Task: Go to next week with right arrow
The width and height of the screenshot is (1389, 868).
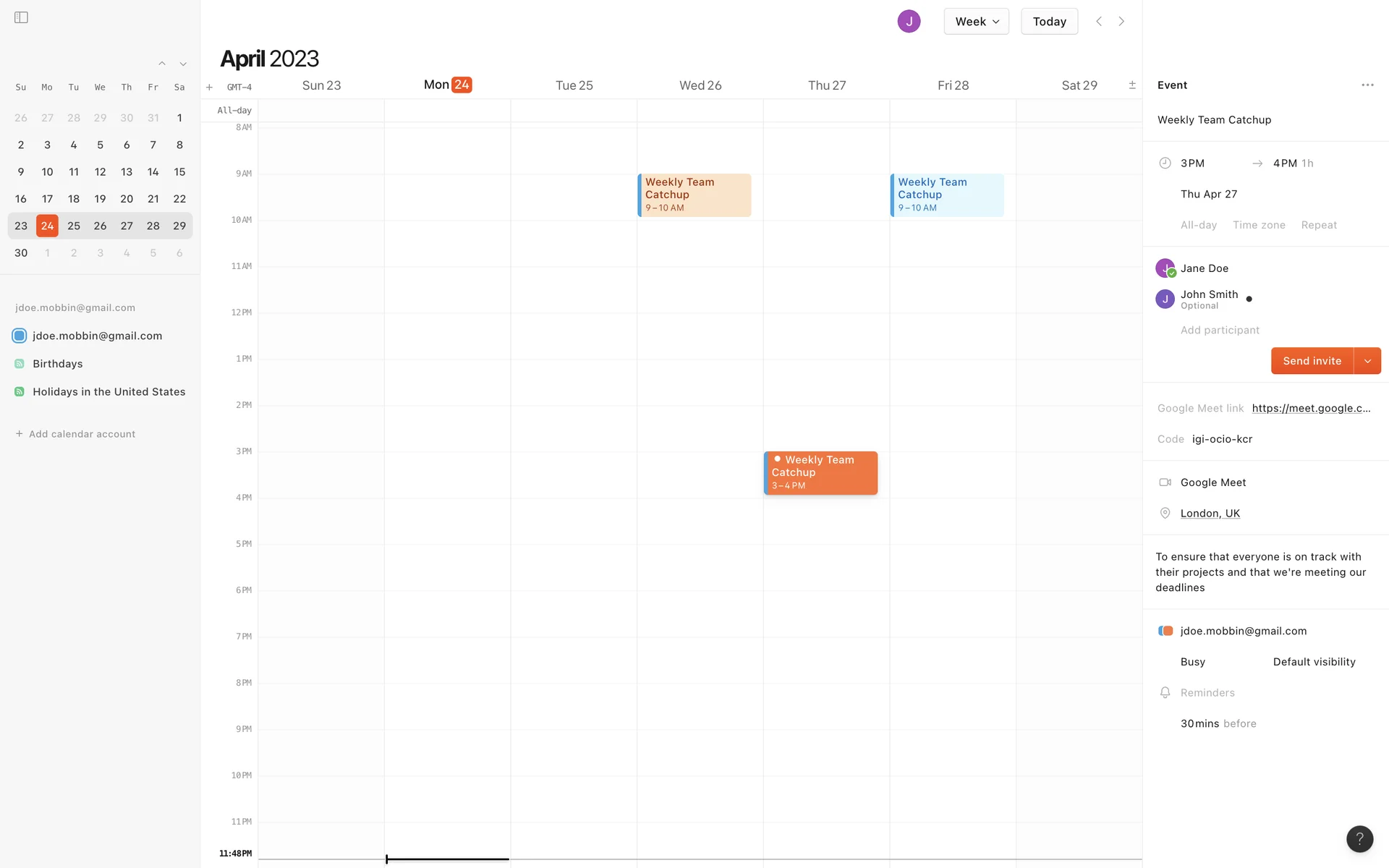Action: [1121, 22]
